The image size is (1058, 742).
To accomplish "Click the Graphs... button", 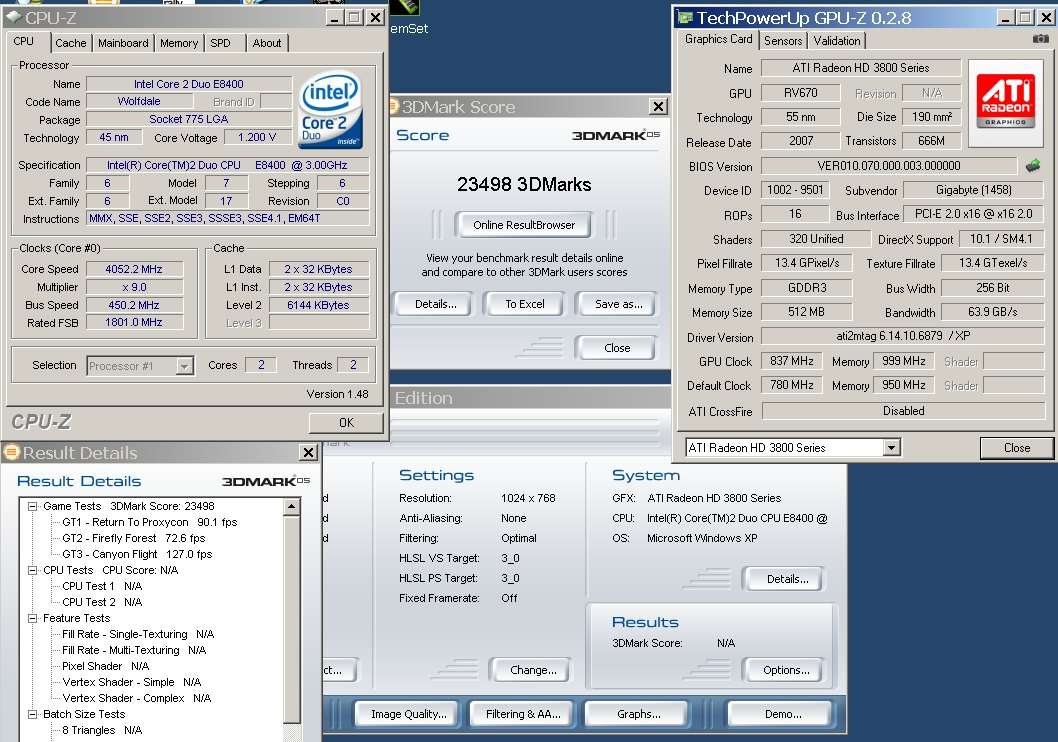I will point(638,714).
